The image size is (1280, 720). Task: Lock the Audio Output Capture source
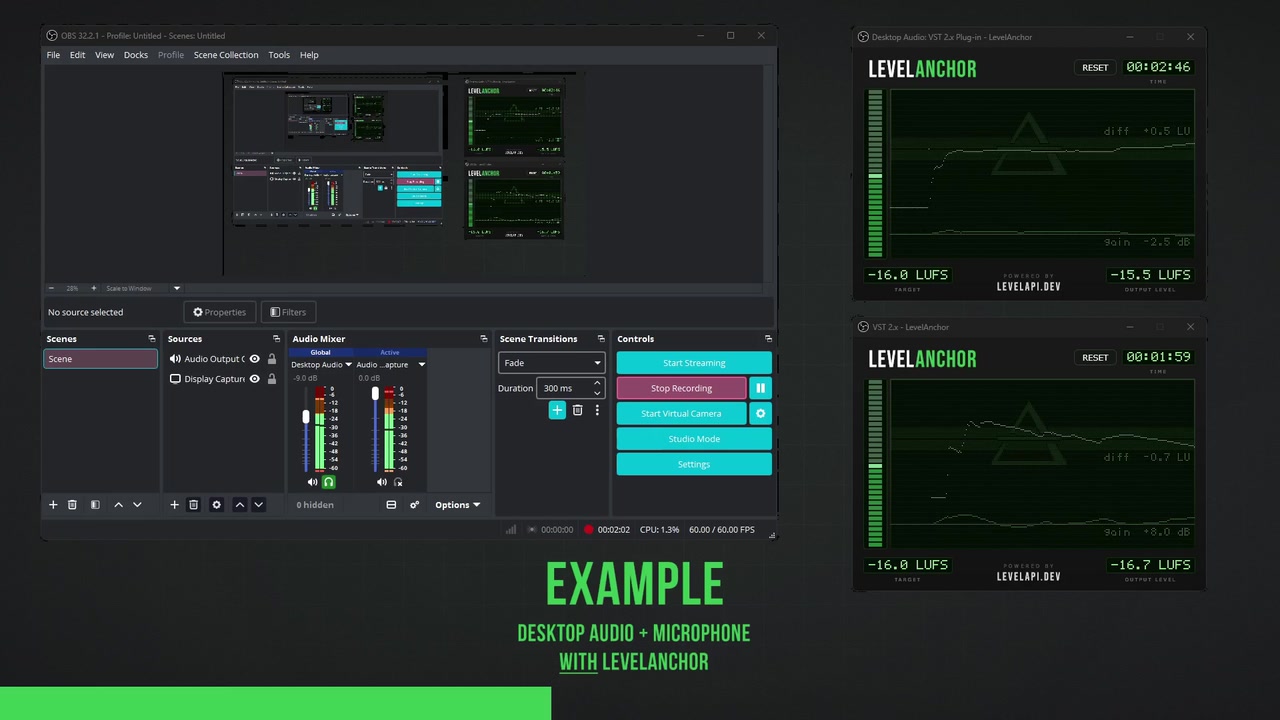(271, 359)
